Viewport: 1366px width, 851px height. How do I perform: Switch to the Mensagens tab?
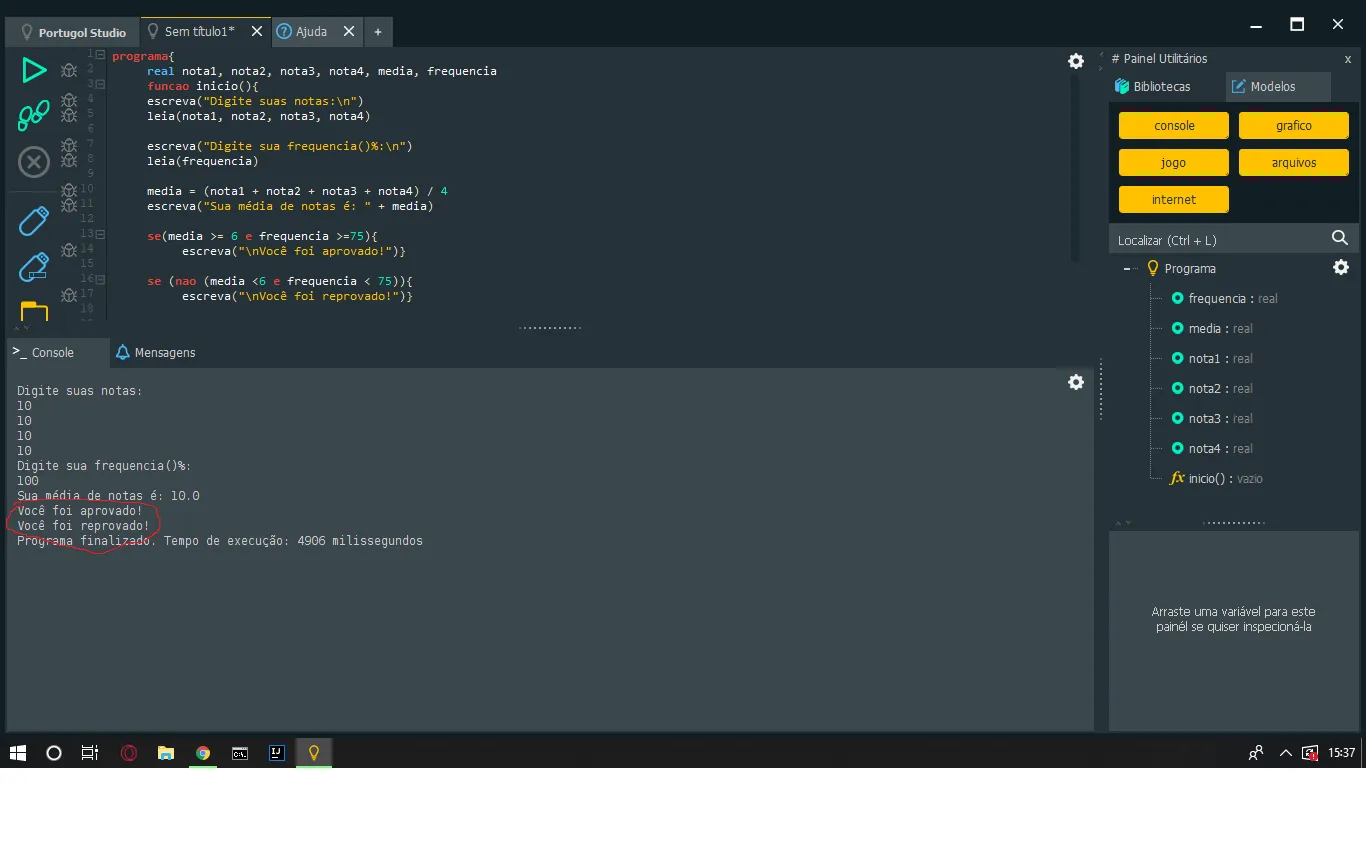[x=155, y=353]
